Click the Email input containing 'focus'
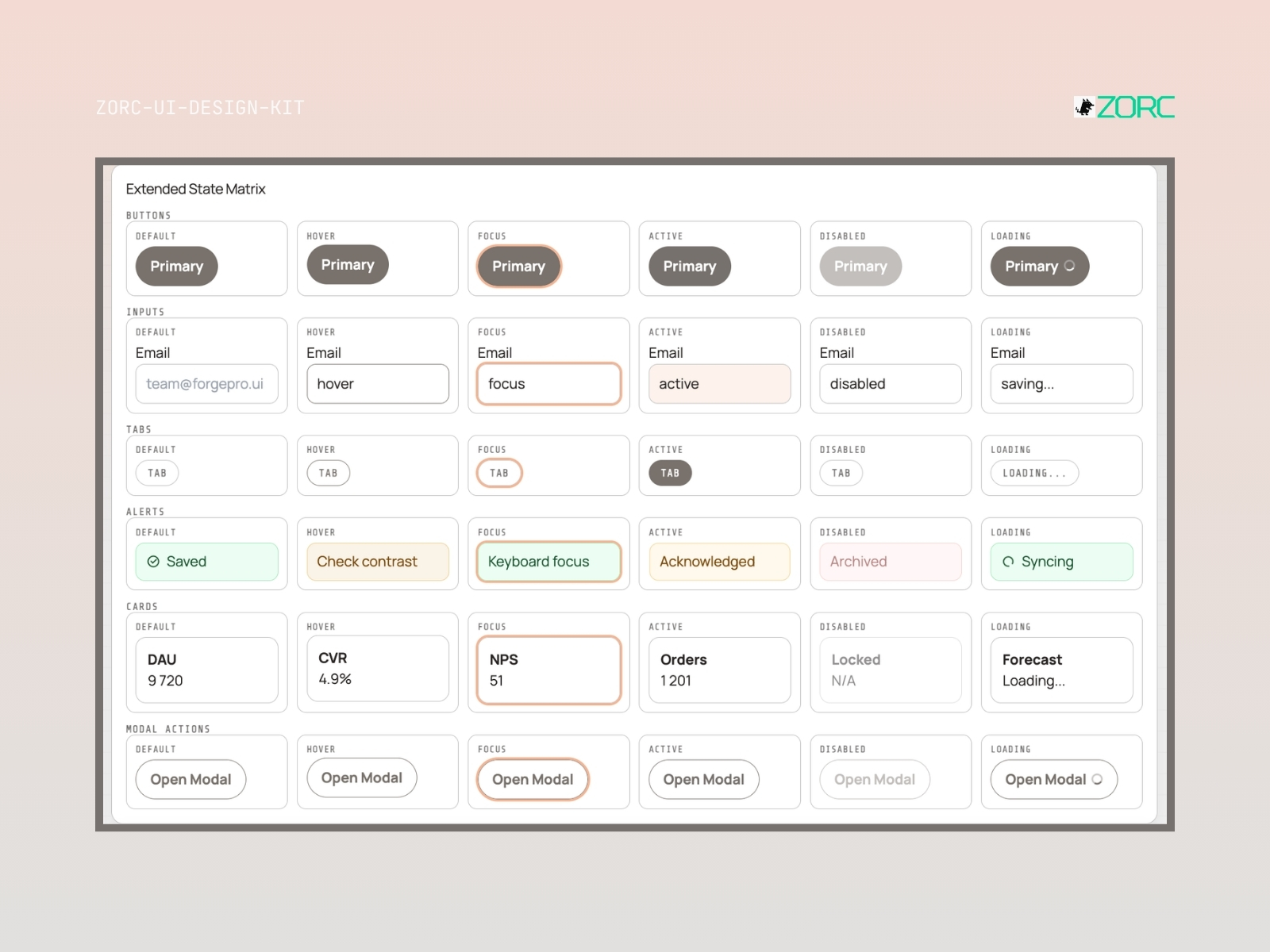Image resolution: width=1270 pixels, height=952 pixels. coord(548,384)
